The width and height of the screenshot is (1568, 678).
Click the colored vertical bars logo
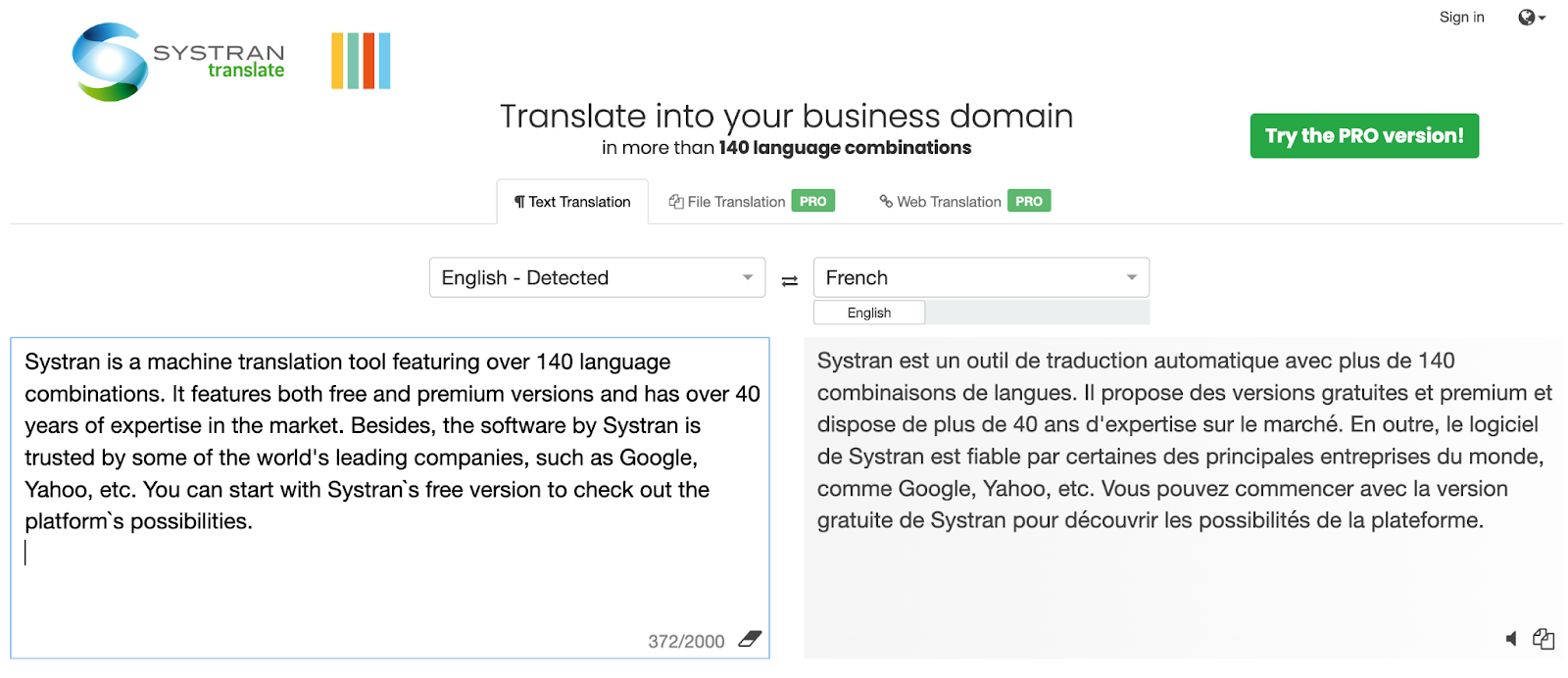(361, 61)
